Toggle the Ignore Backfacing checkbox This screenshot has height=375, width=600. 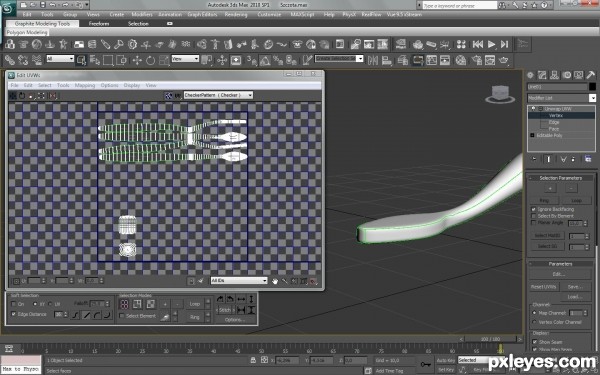[x=533, y=209]
